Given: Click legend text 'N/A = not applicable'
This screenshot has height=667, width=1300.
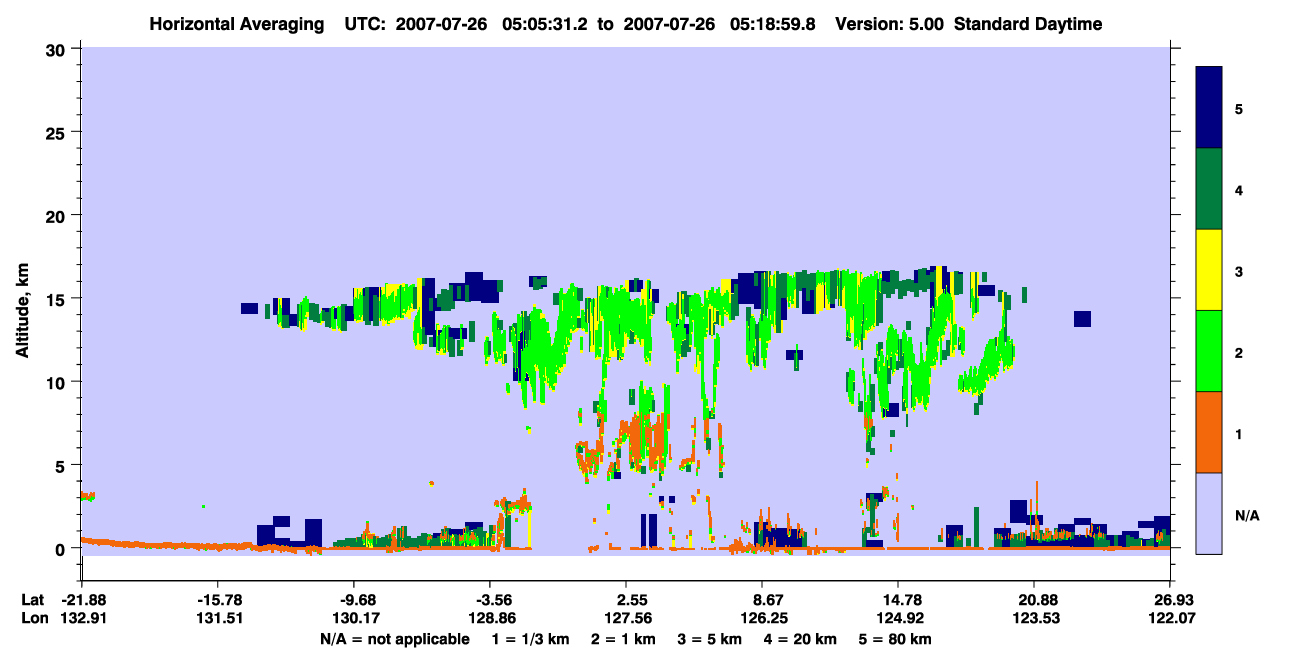Looking at the screenshot, I should pos(395,639).
